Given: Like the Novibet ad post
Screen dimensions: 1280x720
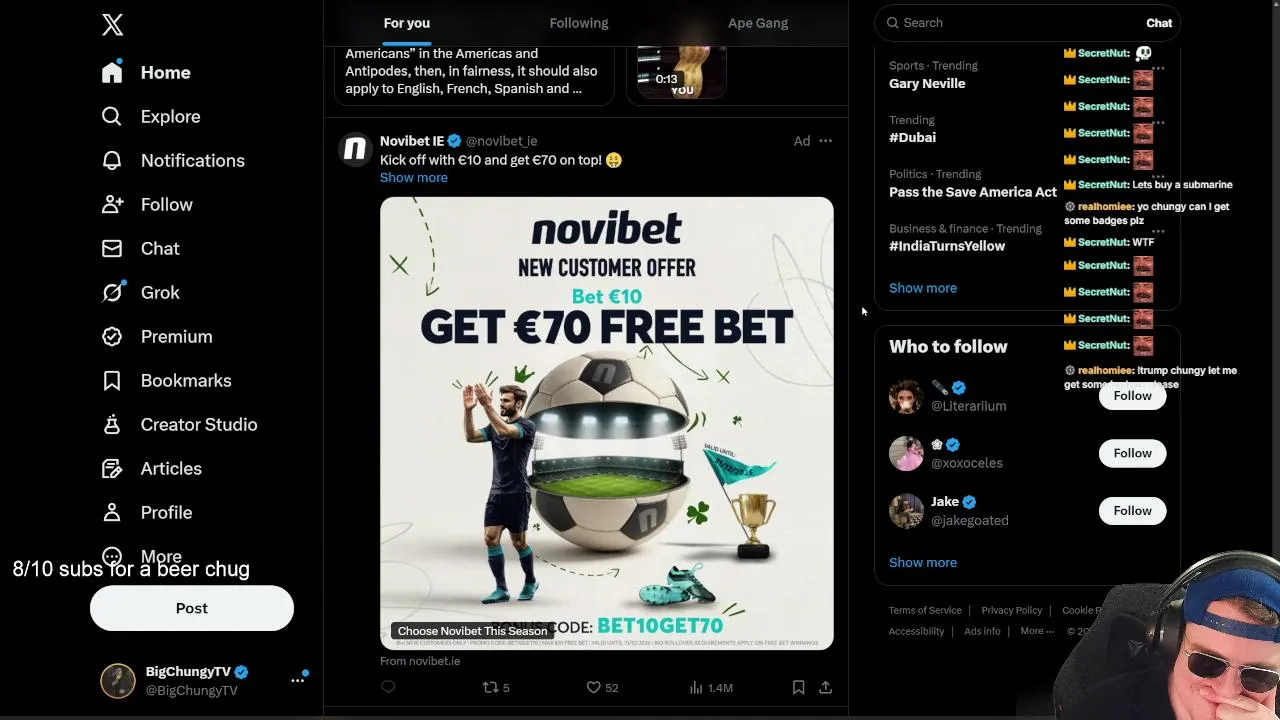Looking at the screenshot, I should [593, 687].
